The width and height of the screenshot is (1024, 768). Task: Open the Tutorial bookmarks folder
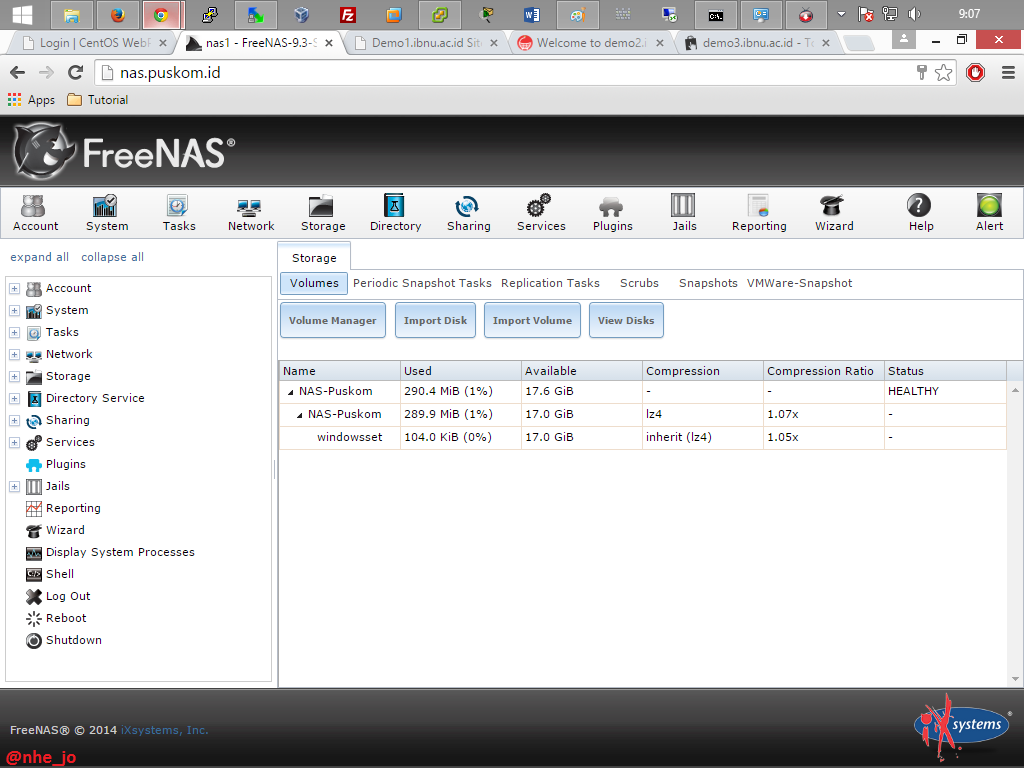coord(98,100)
